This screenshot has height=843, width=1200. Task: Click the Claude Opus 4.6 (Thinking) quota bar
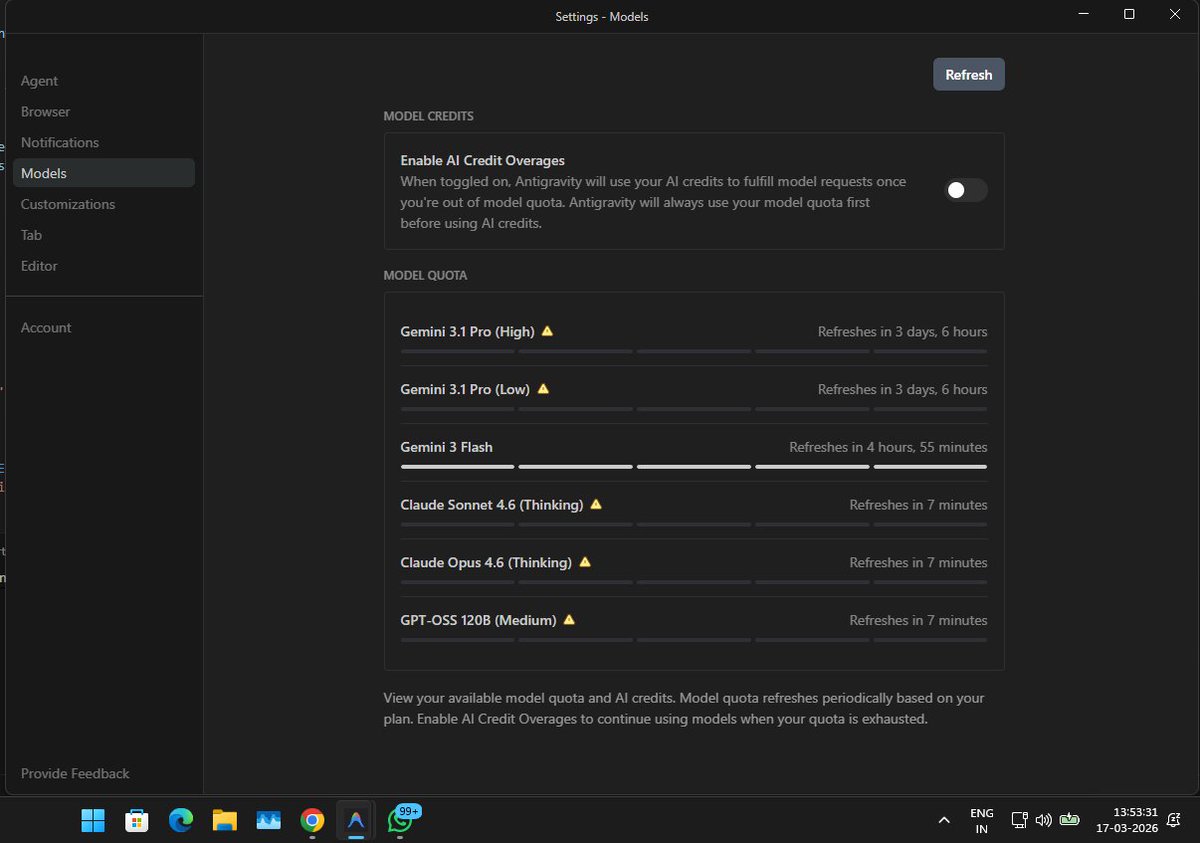(x=694, y=582)
